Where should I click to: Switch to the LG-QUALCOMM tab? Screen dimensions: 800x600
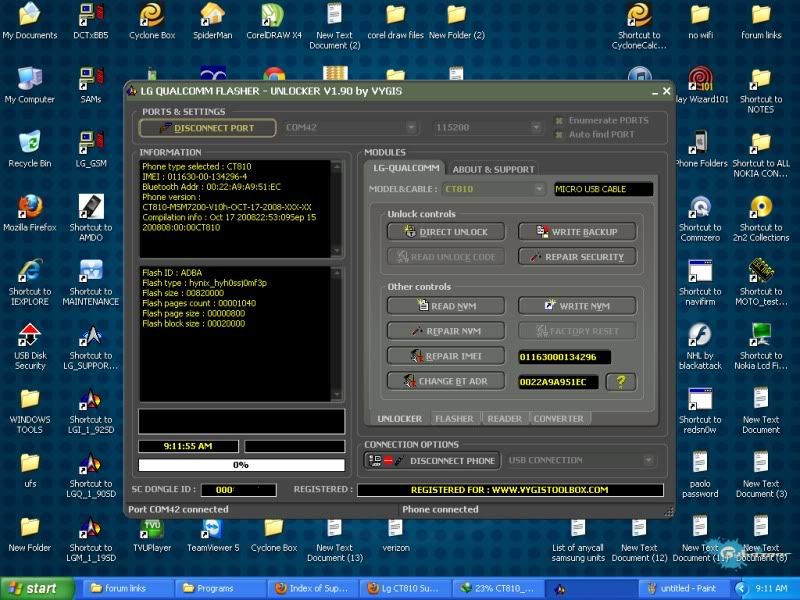[x=406, y=168]
